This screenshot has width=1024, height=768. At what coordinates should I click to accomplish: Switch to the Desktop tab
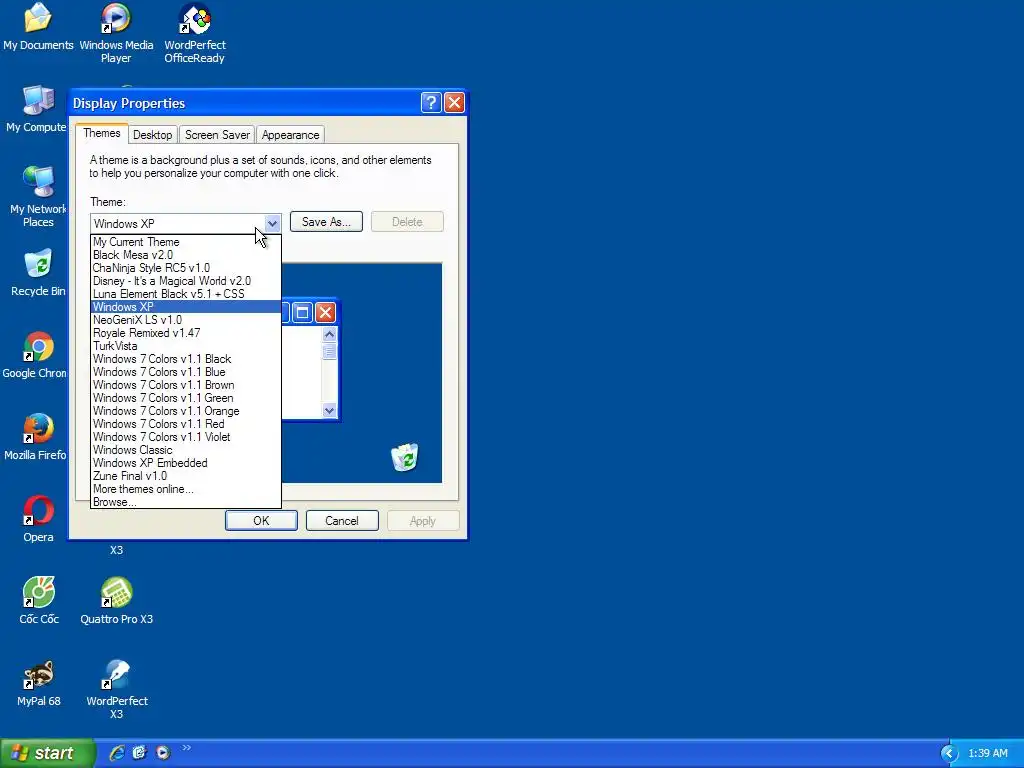(152, 135)
